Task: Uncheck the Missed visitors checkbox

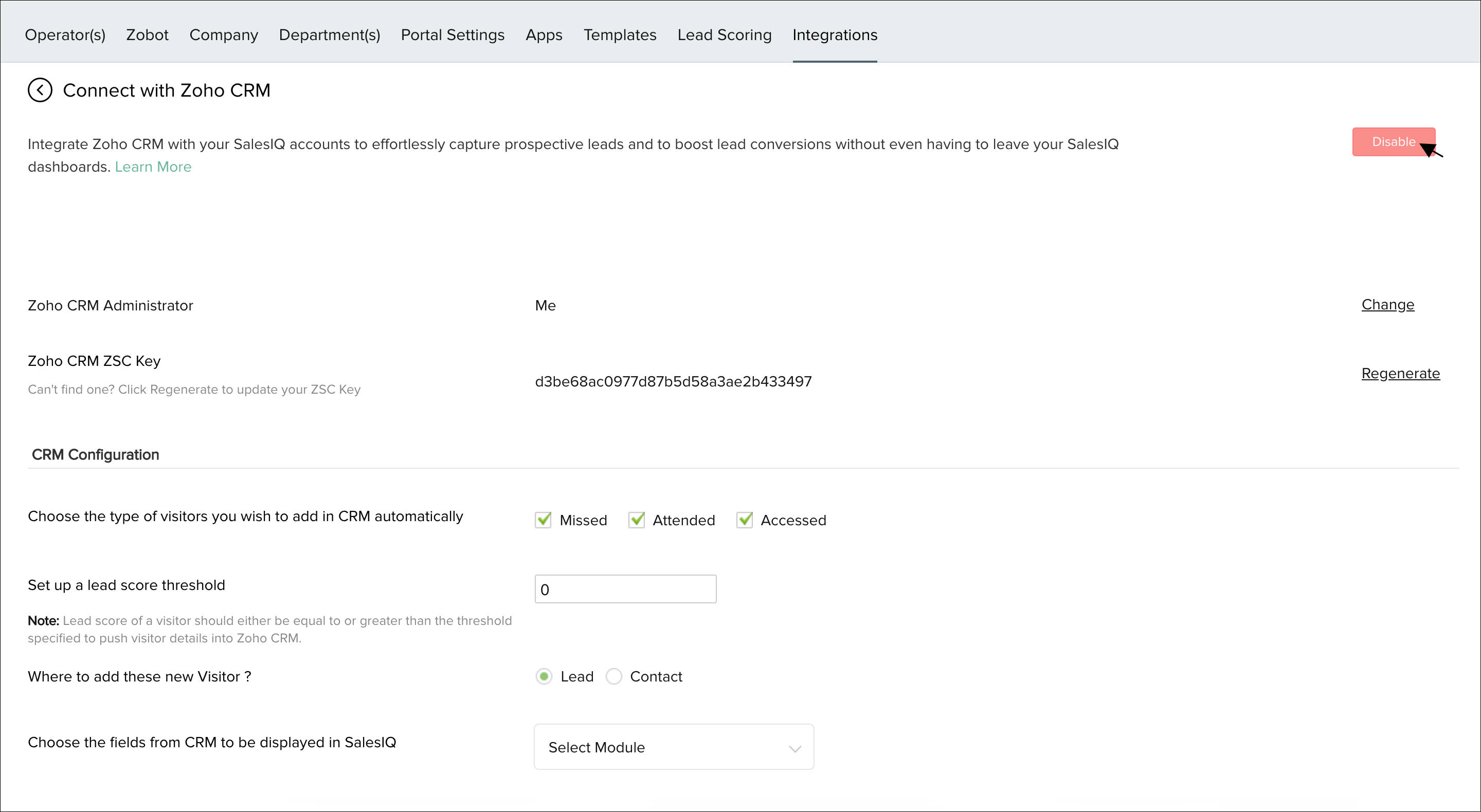Action: (x=543, y=520)
